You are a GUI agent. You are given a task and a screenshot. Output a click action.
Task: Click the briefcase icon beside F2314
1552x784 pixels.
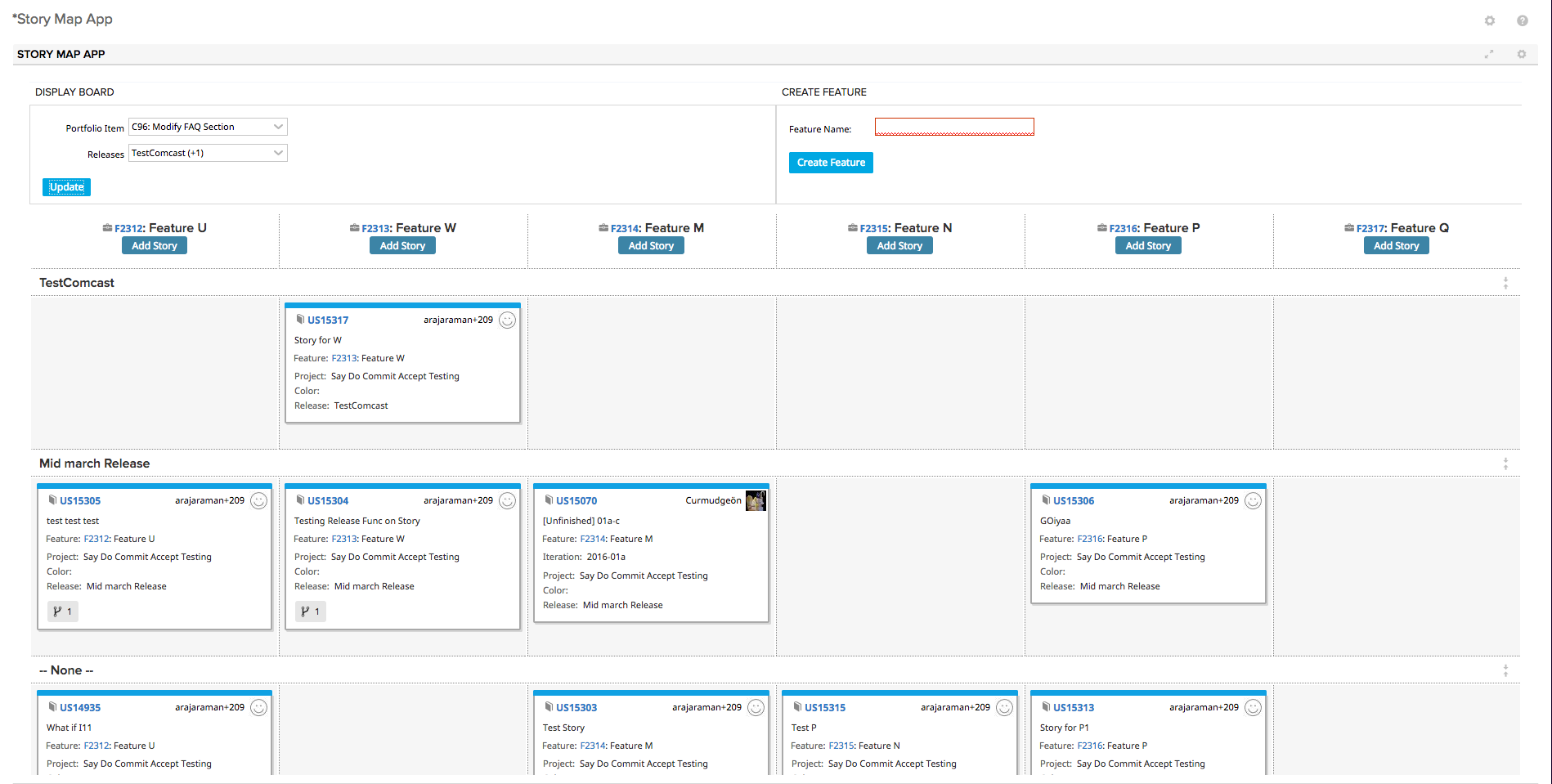pyautogui.click(x=603, y=228)
